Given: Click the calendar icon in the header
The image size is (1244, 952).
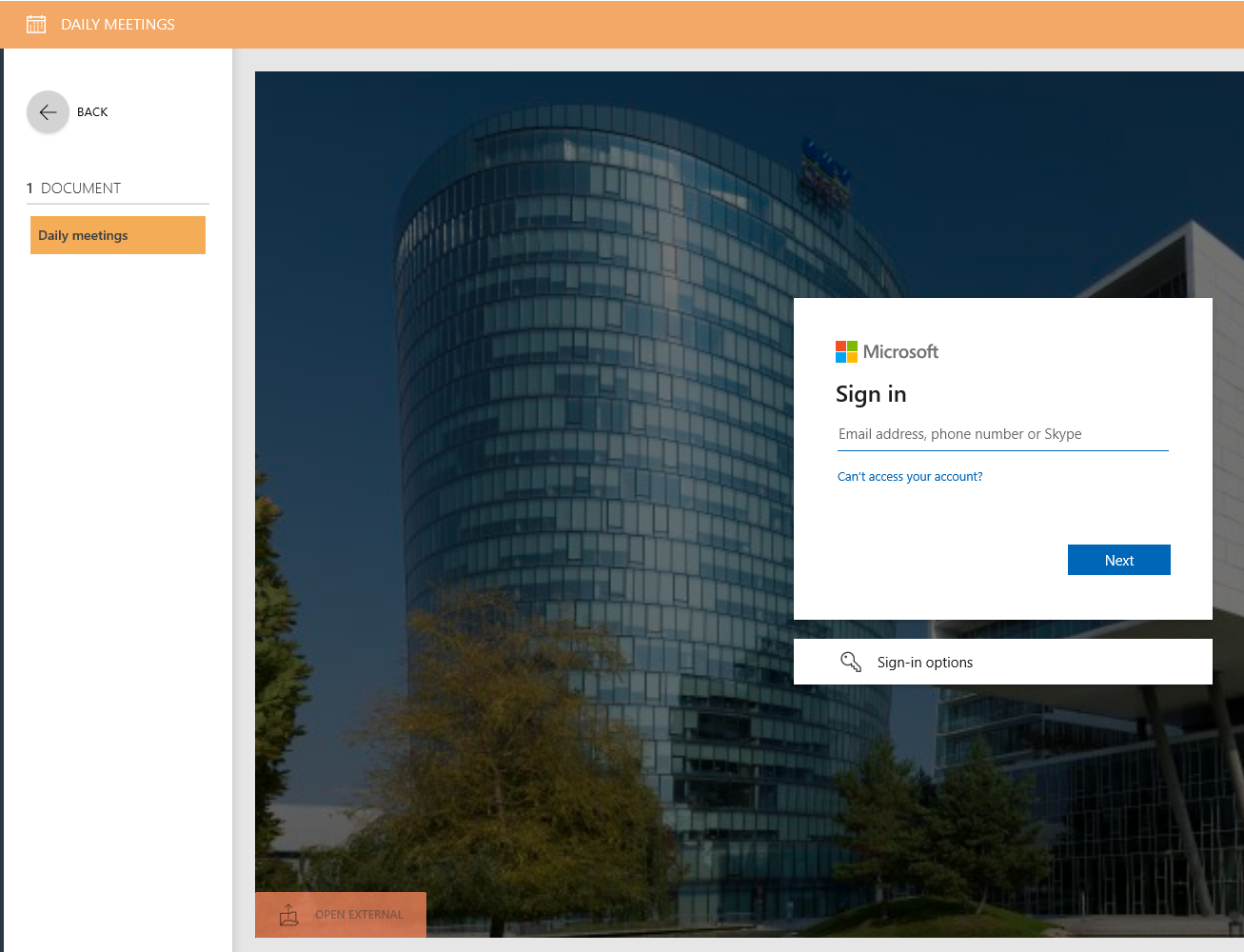Looking at the screenshot, I should point(36,25).
